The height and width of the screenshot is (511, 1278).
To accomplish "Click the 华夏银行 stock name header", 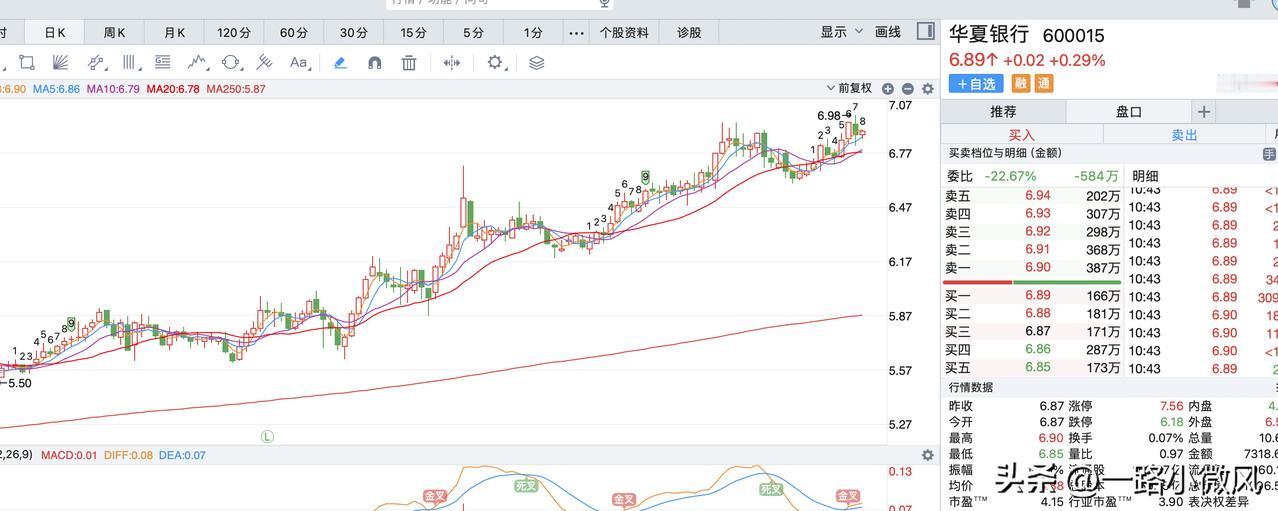I will [x=989, y=35].
